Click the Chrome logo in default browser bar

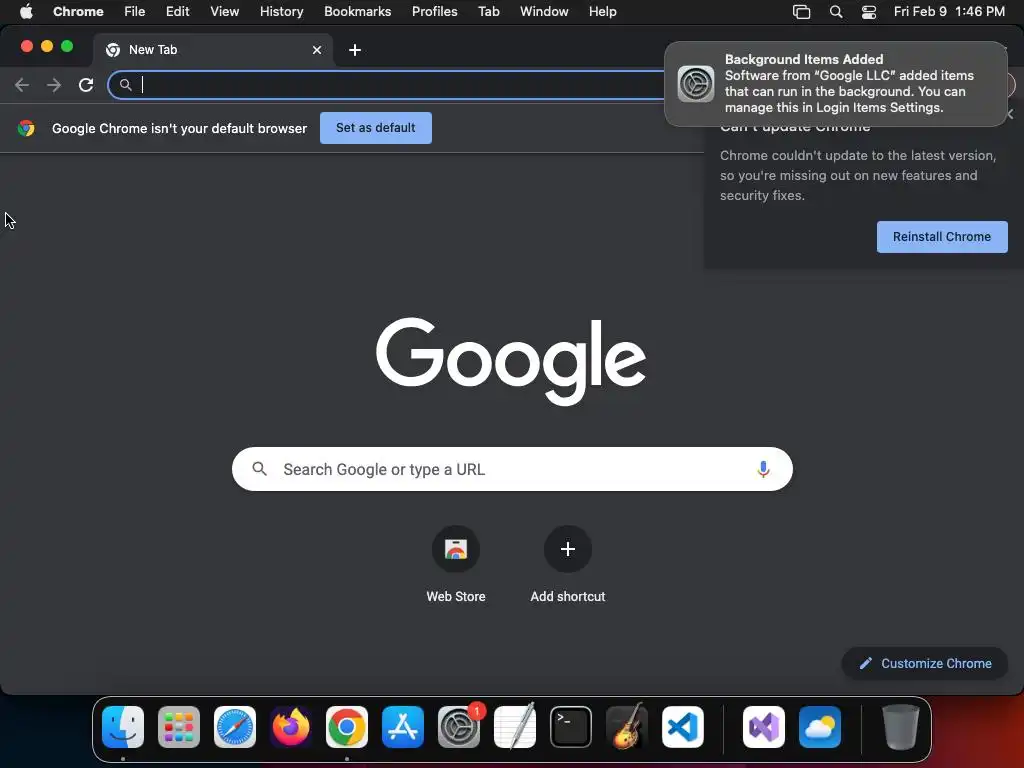click(x=26, y=128)
